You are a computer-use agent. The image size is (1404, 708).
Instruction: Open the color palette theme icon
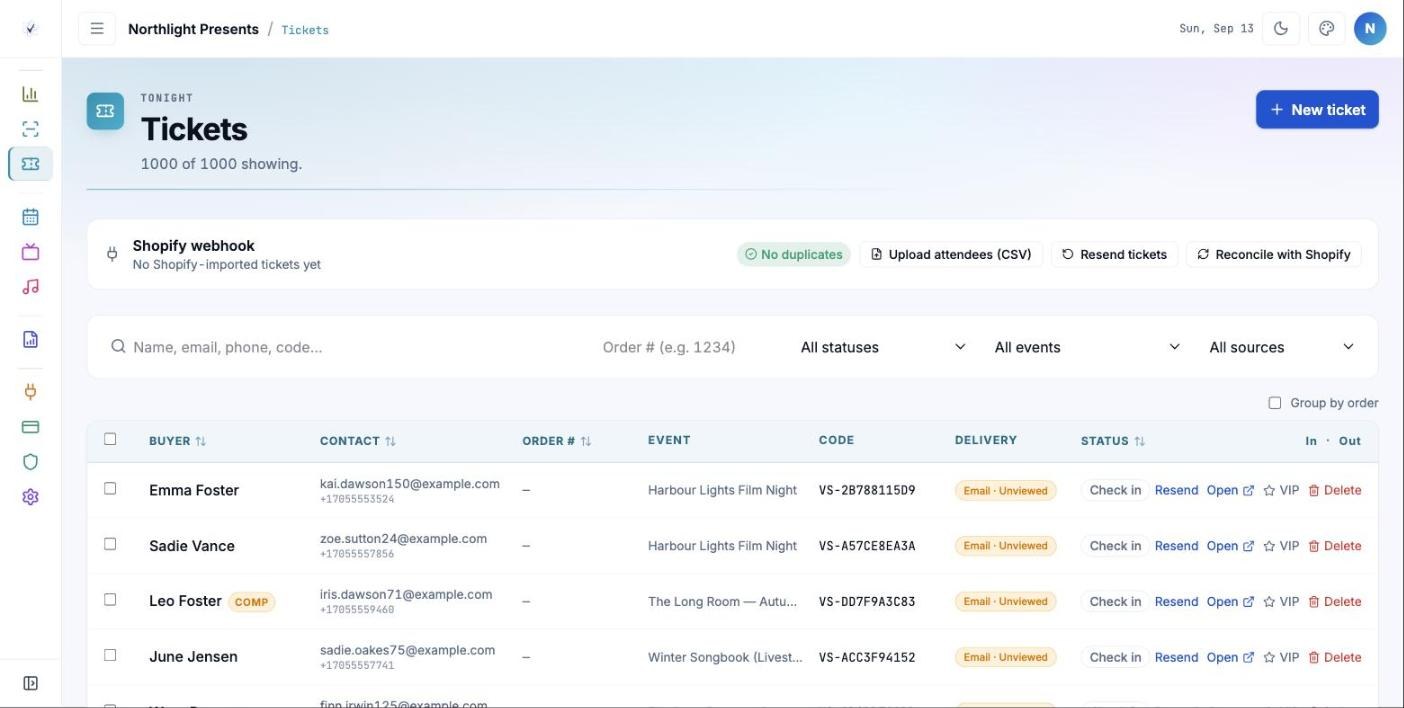coord(1327,29)
